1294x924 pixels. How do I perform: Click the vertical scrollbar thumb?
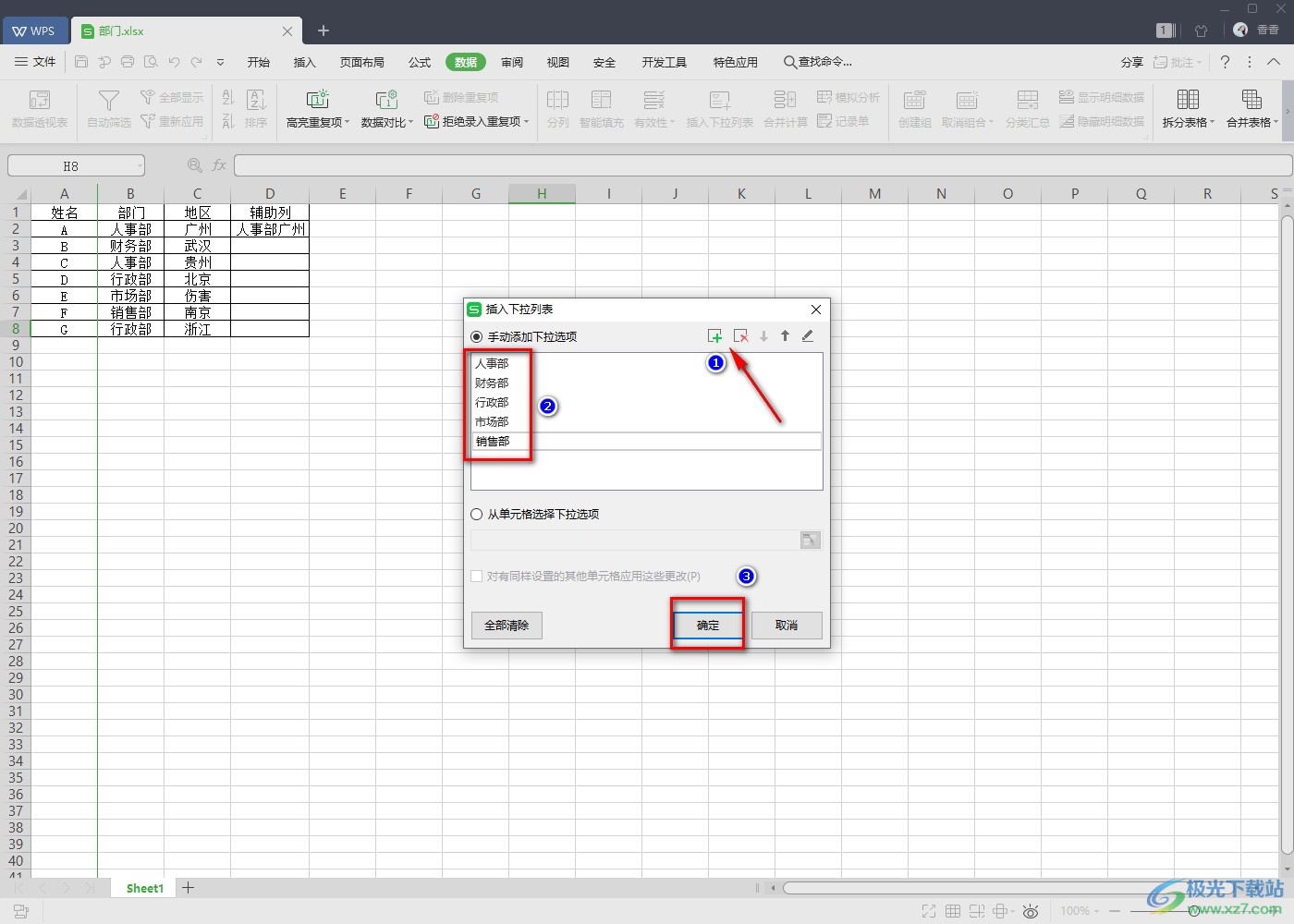[1287, 536]
